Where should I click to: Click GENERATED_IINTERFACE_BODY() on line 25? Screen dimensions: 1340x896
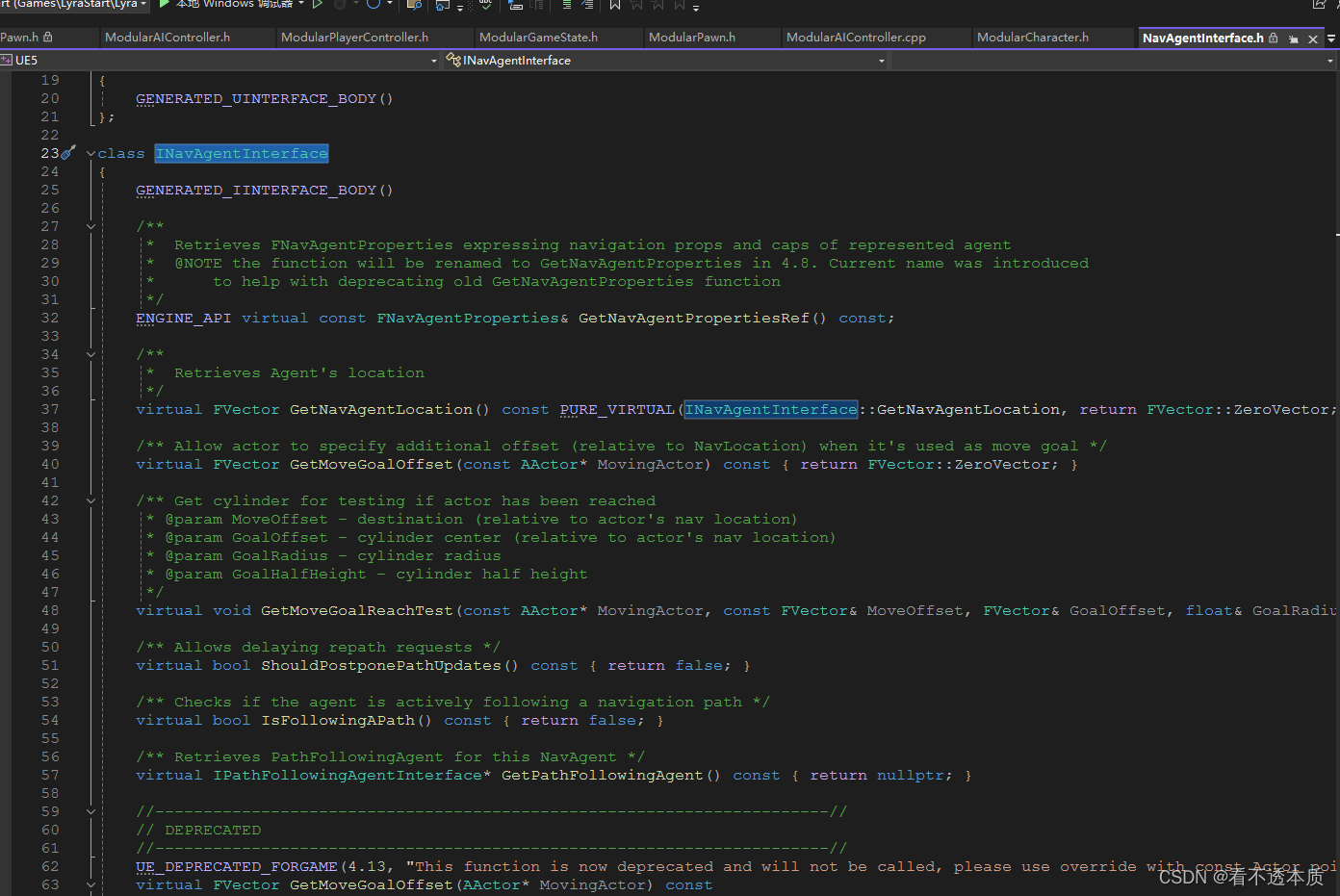(x=265, y=191)
